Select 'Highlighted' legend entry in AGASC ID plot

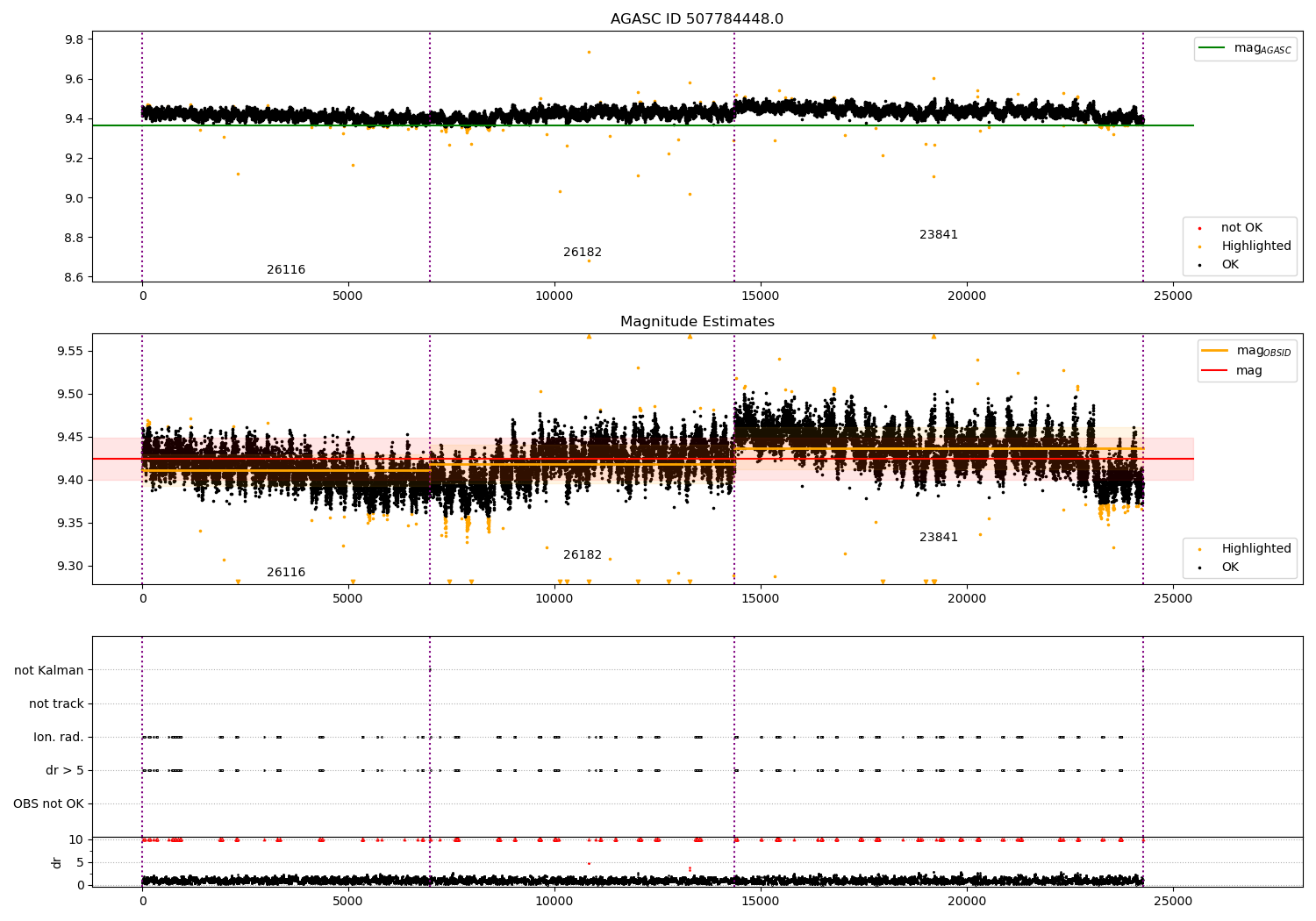tap(1255, 246)
